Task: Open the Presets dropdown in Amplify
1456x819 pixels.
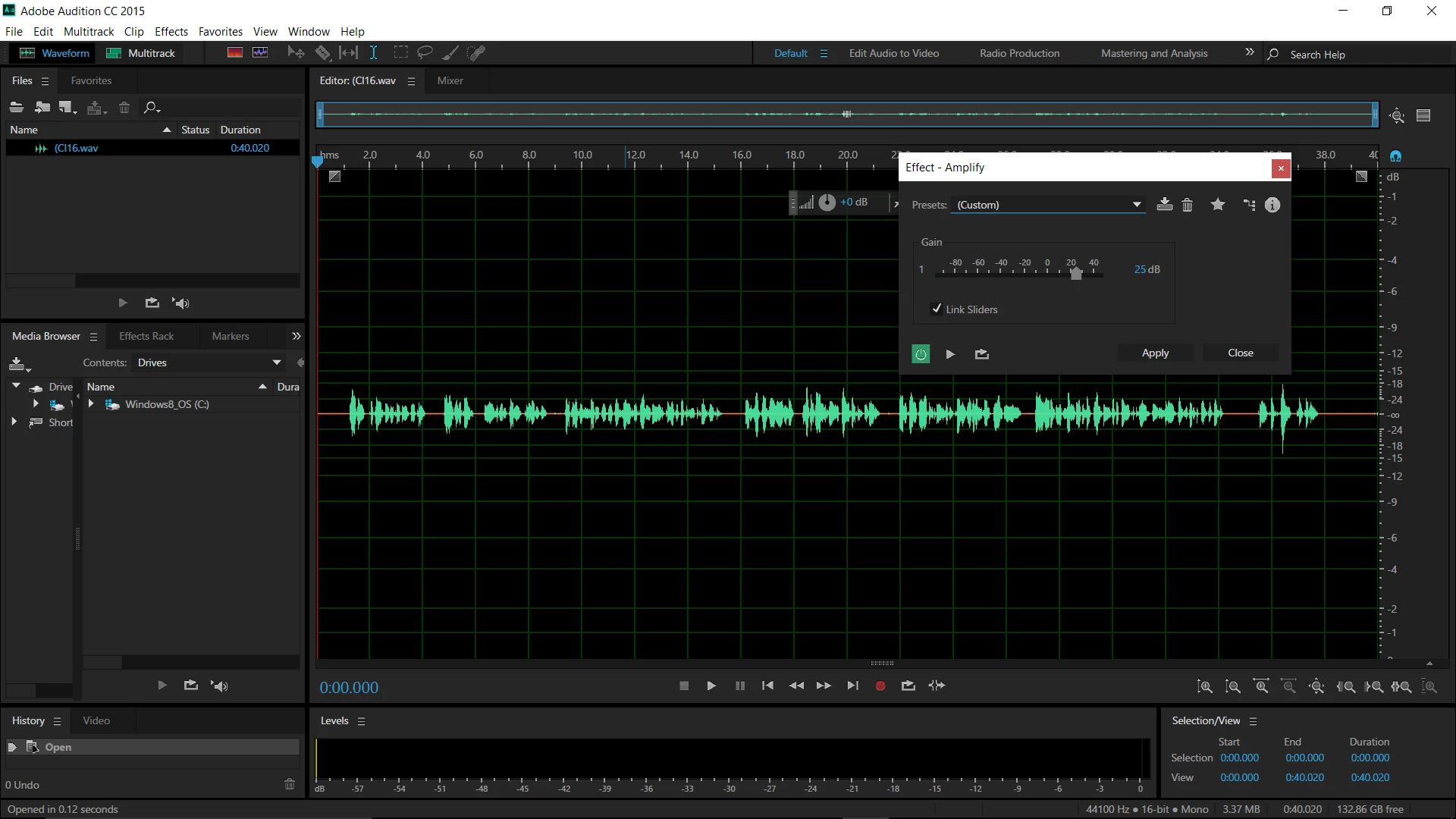Action: [x=1136, y=205]
